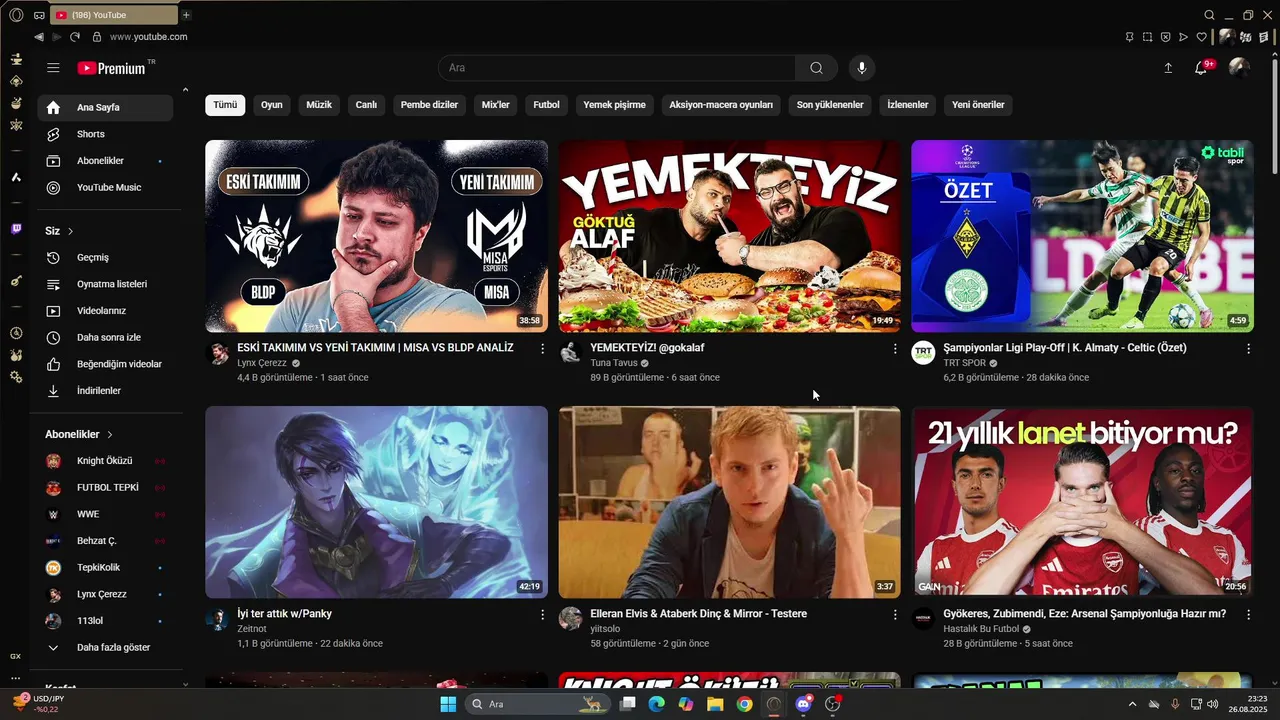Open the Tuna Tavus channel link
Viewport: 1280px width, 720px height.
[614, 363]
